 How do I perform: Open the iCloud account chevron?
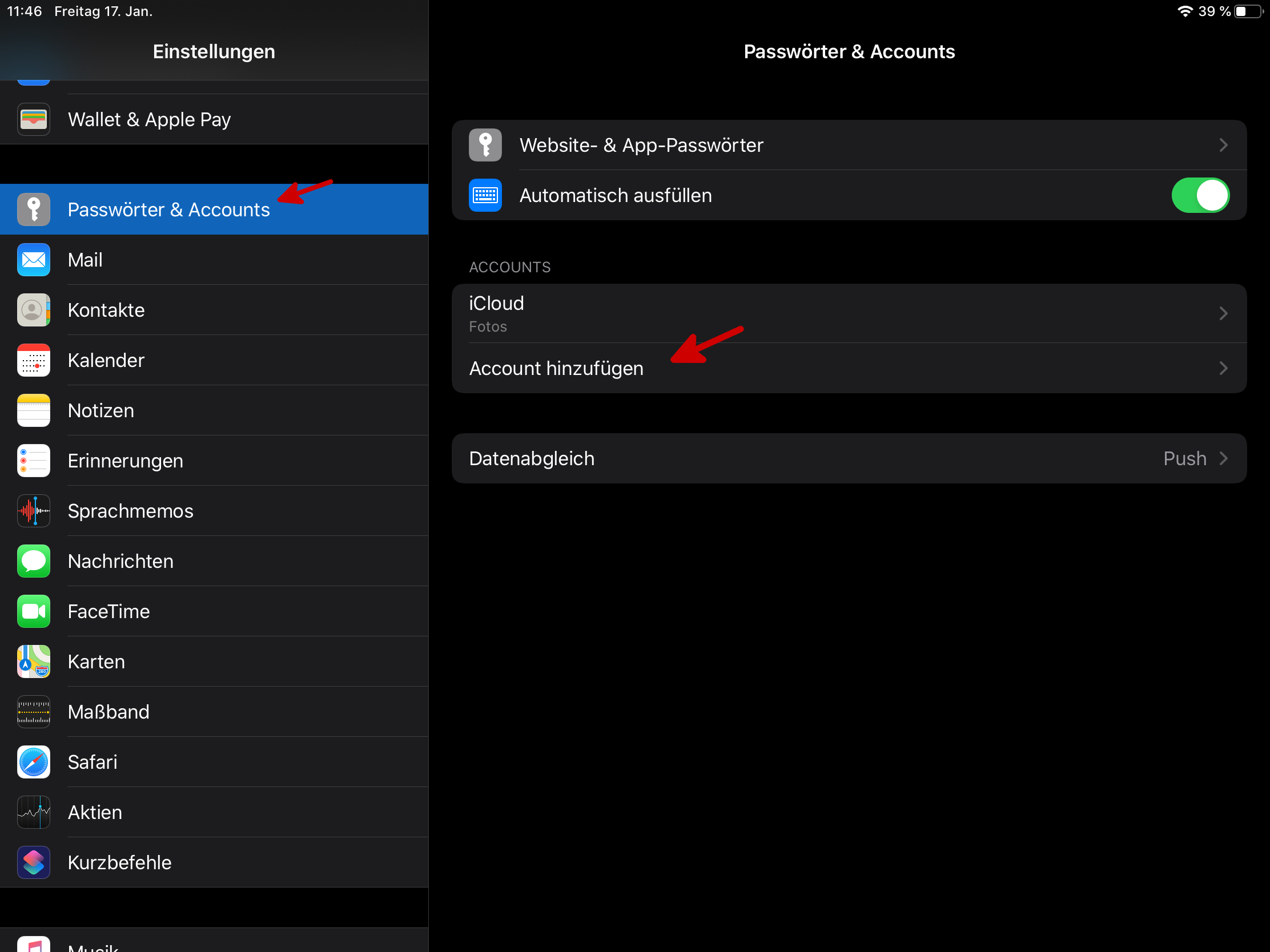click(x=1223, y=313)
